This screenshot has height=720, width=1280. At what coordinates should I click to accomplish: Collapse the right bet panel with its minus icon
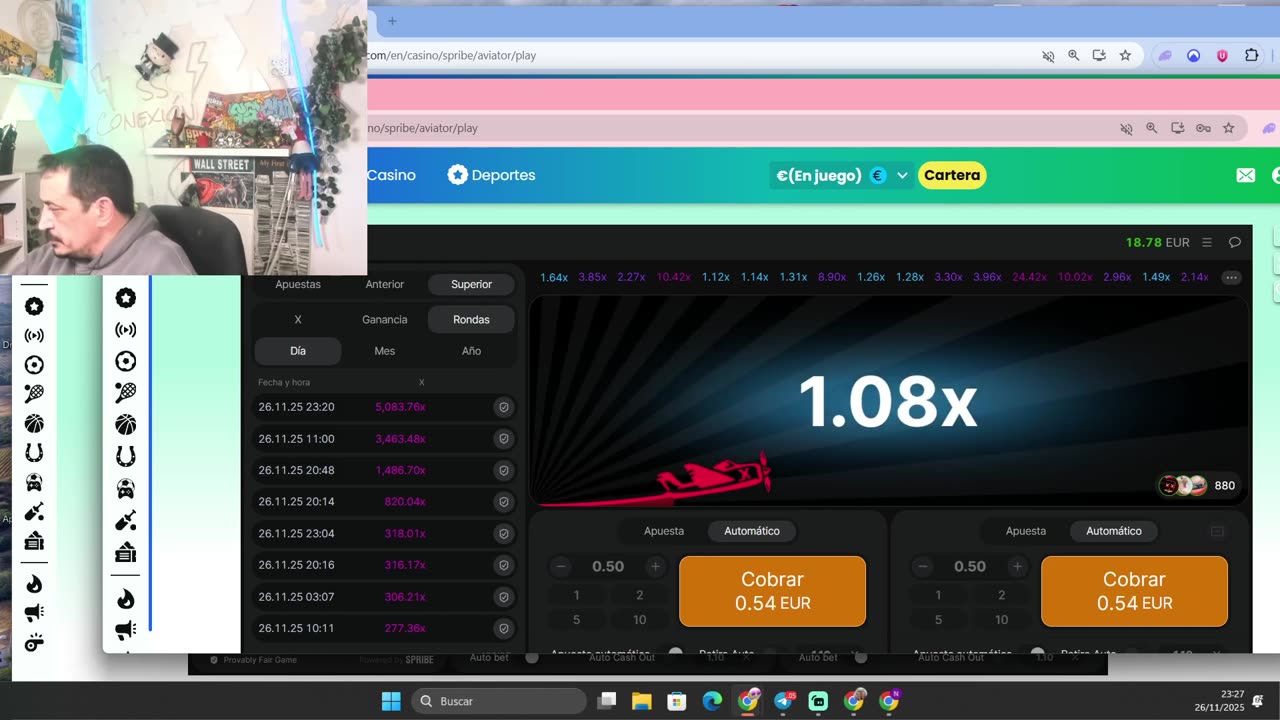tap(1217, 531)
